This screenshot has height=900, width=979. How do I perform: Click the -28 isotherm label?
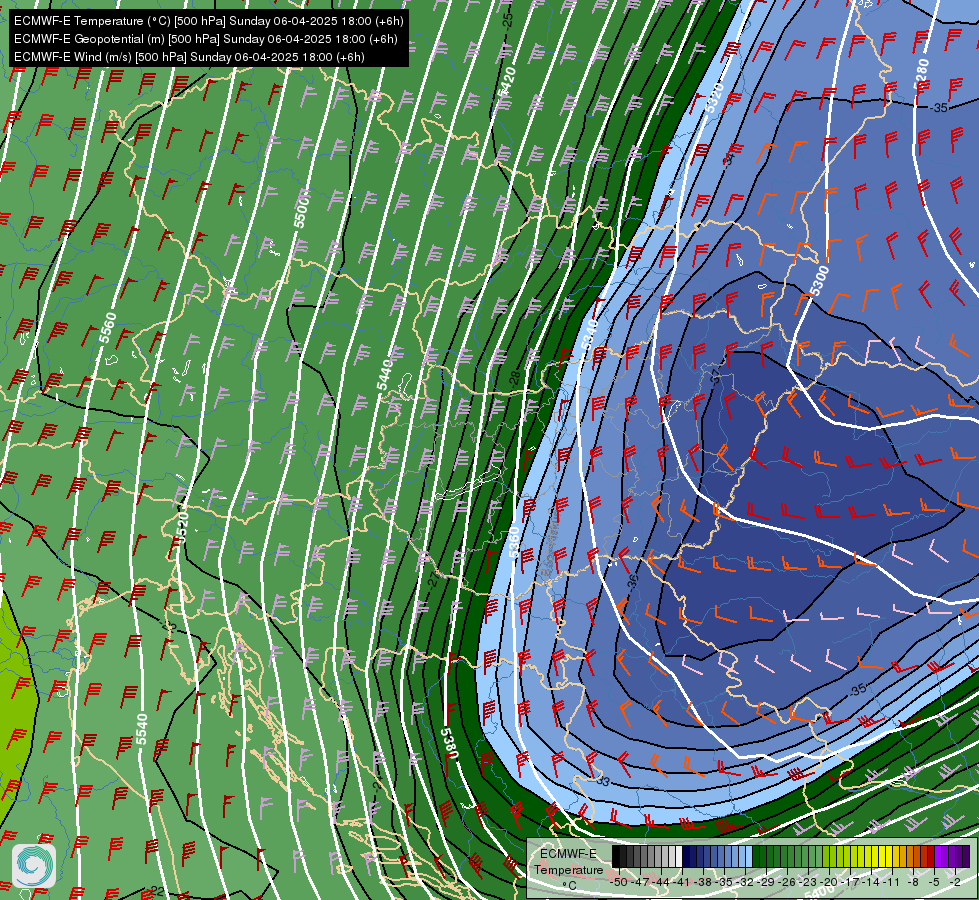pos(514,378)
